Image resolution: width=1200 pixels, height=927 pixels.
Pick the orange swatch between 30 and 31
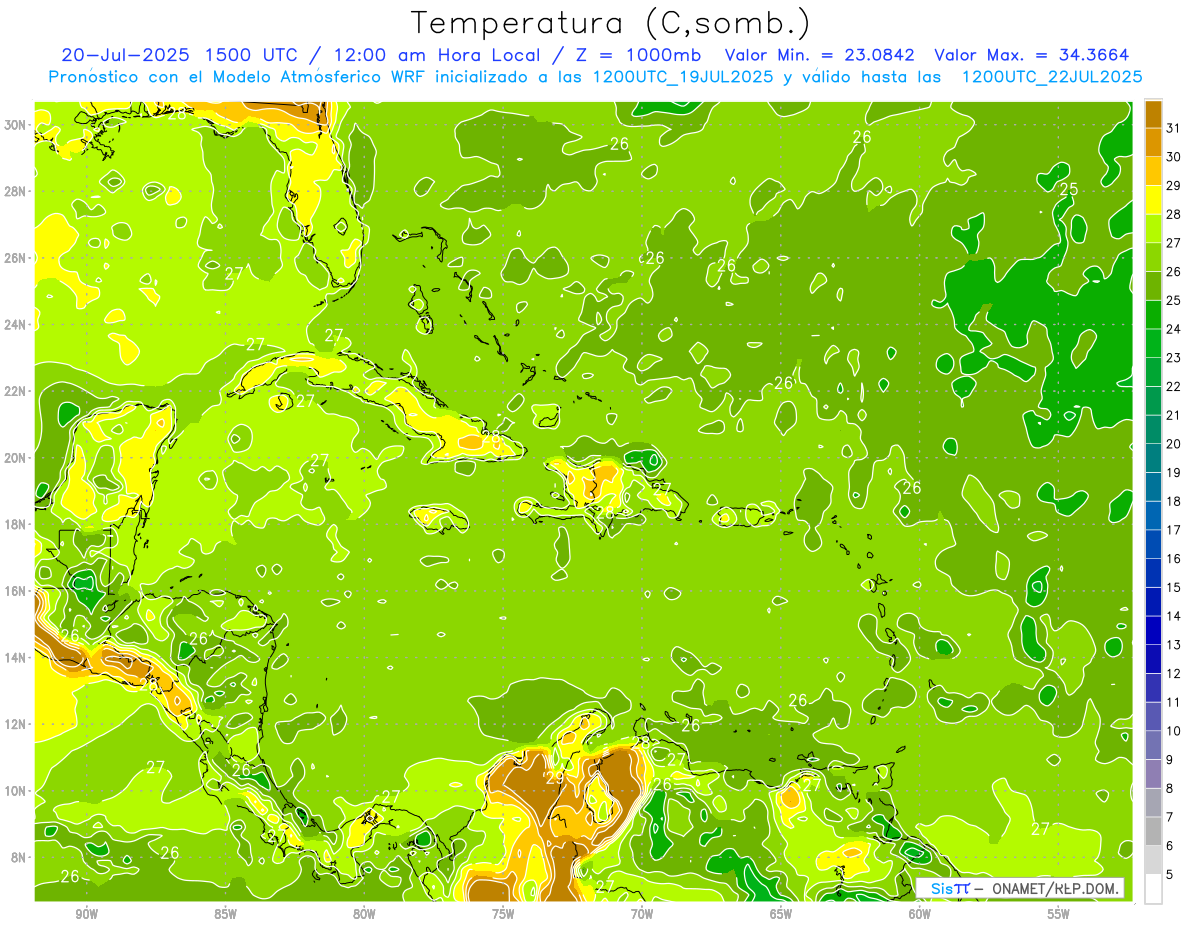[x=1153, y=143]
